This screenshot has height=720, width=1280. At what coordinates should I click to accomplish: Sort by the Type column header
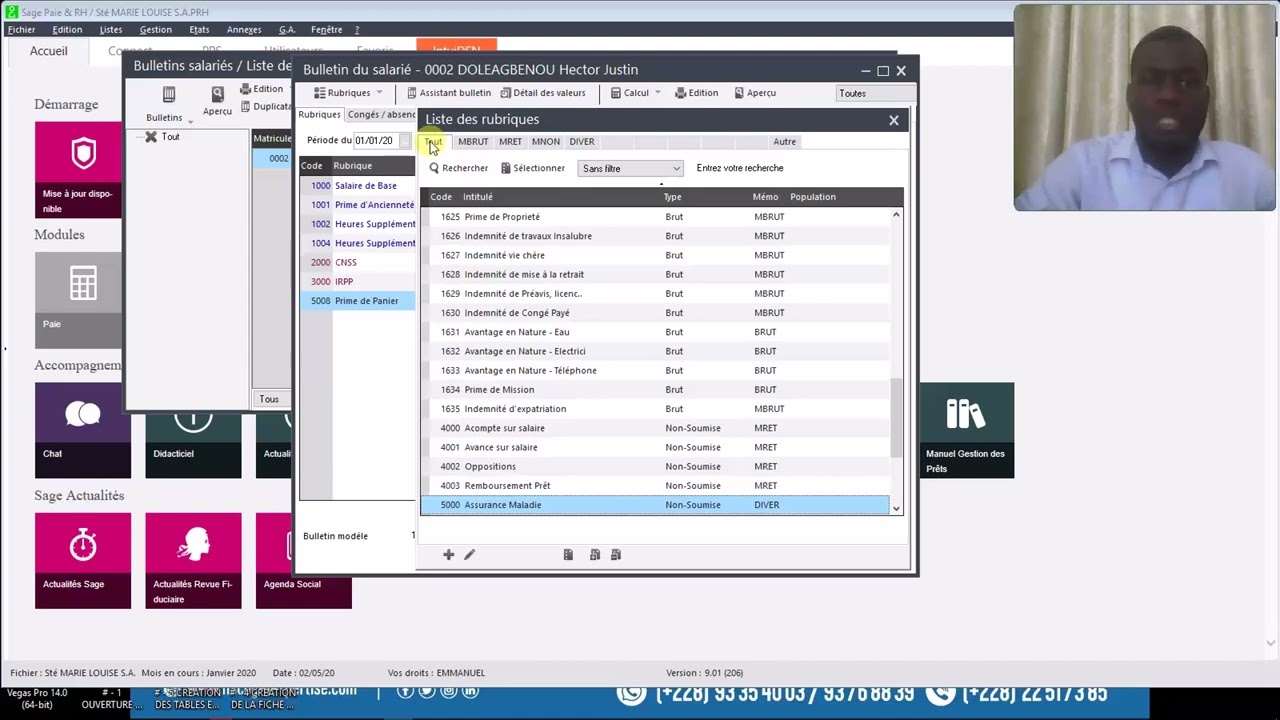pyautogui.click(x=673, y=197)
